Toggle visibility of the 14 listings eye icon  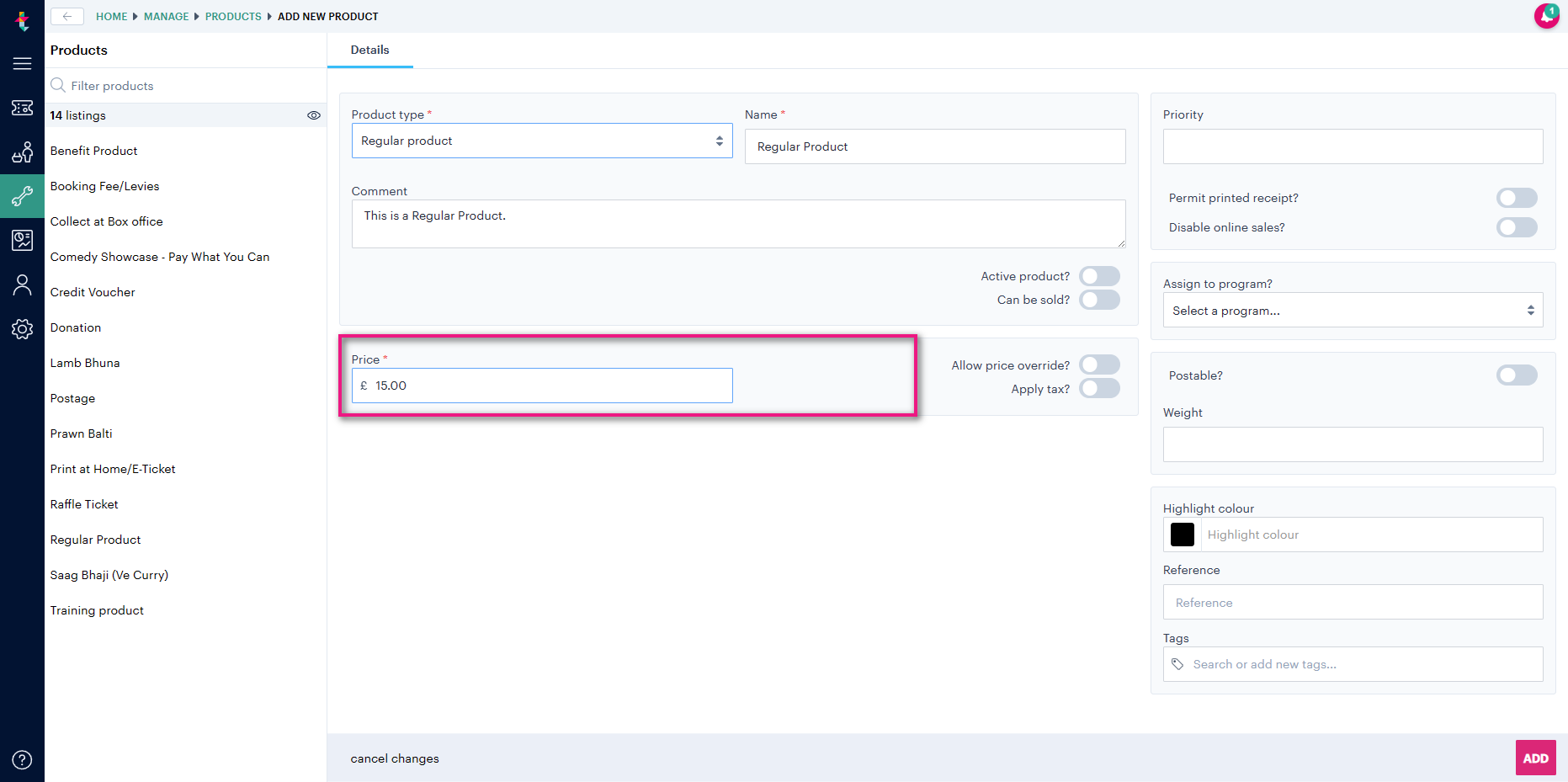coord(314,115)
